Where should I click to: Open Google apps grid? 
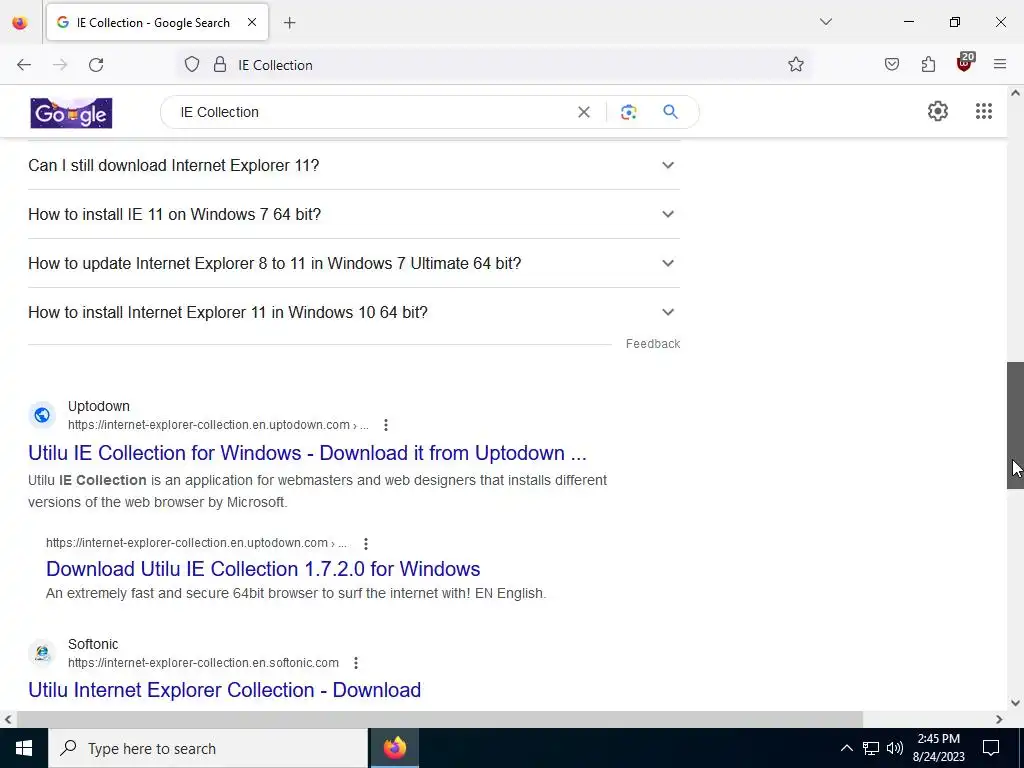[984, 111]
